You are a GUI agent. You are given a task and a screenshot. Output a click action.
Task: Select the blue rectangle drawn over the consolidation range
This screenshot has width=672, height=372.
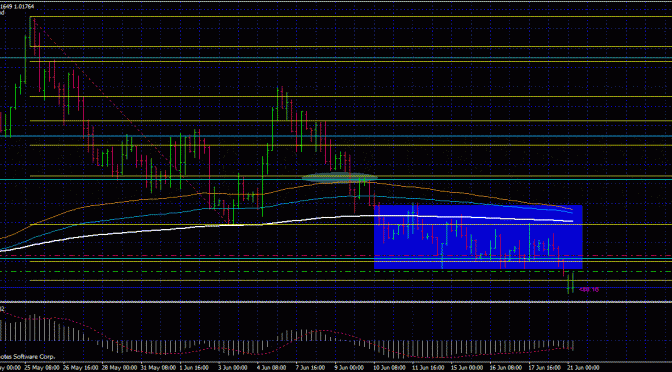coord(478,237)
